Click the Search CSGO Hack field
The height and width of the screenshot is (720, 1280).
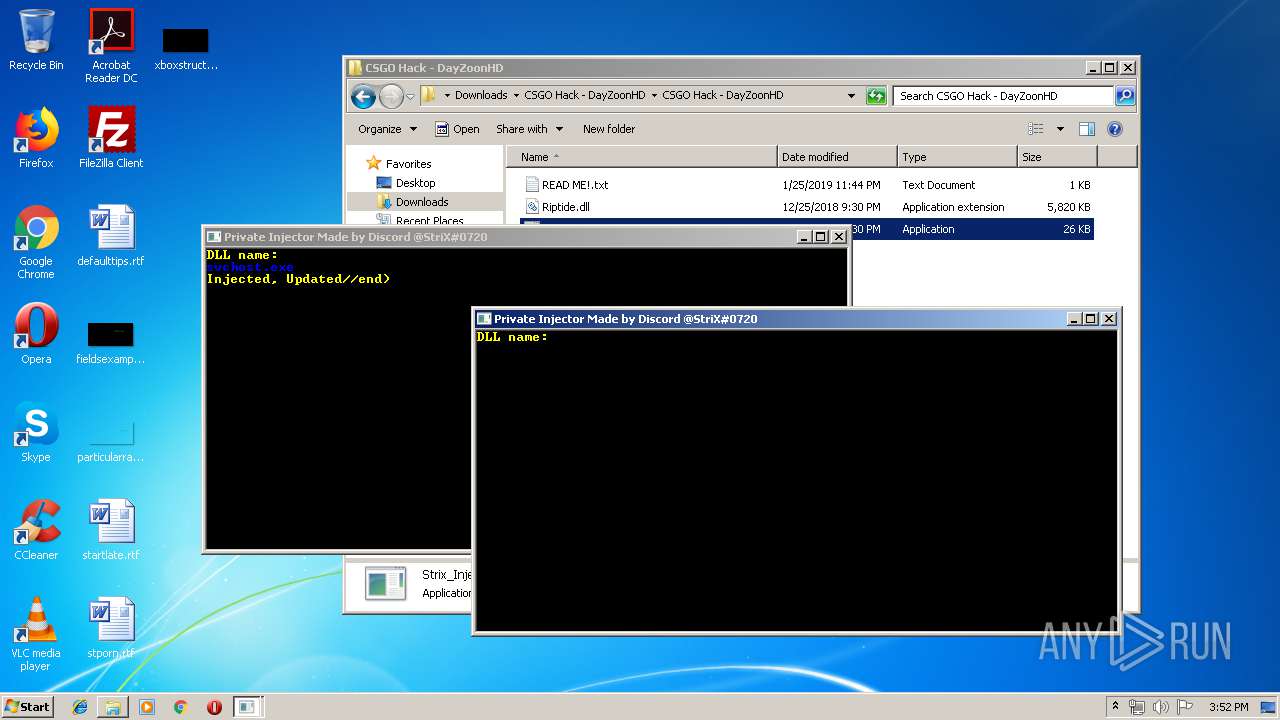1003,96
